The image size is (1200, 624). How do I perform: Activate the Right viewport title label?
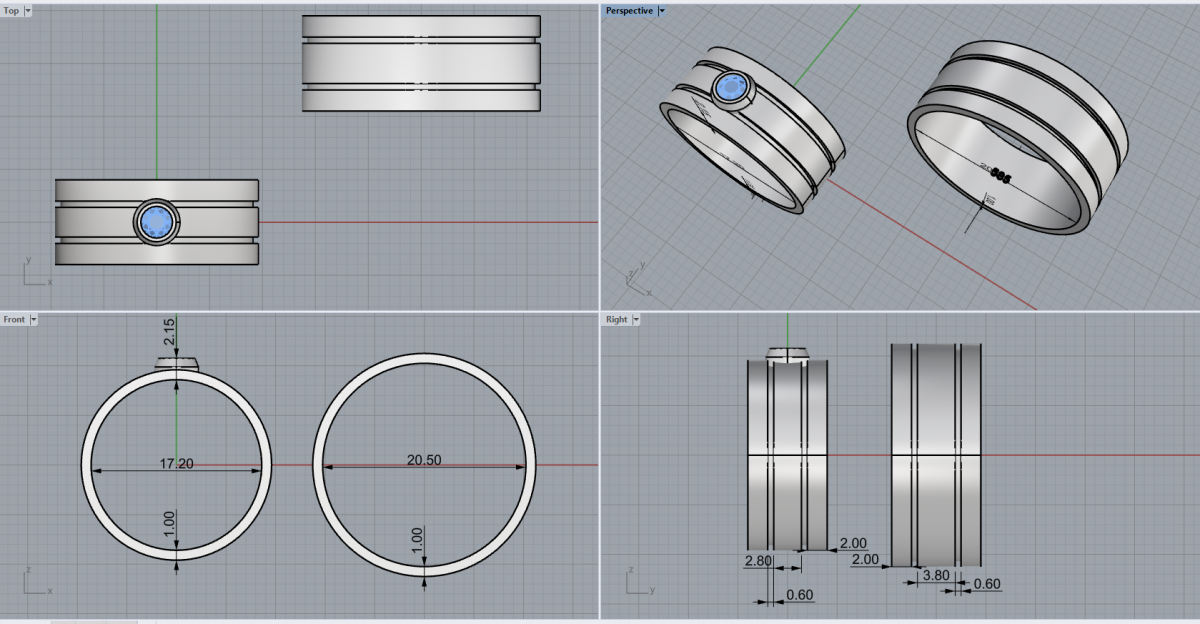(617, 319)
